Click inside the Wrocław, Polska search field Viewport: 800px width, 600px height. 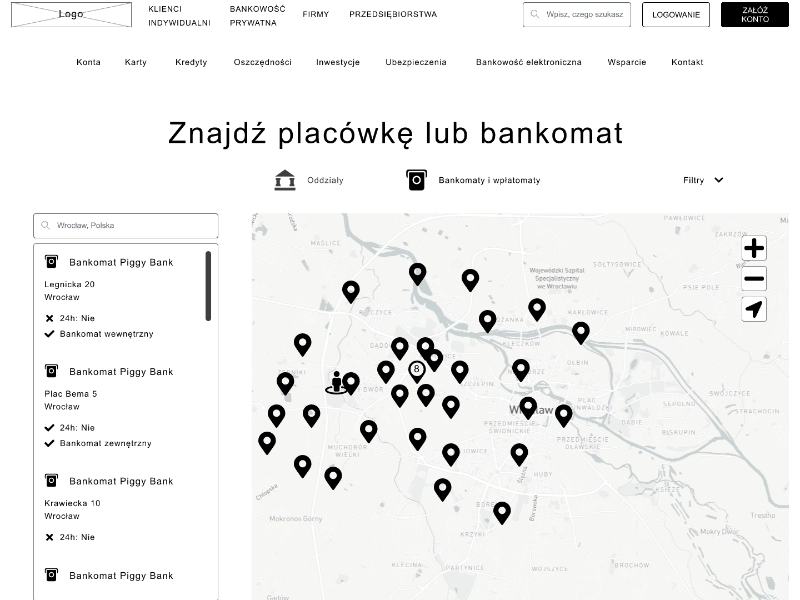pyautogui.click(x=125, y=226)
